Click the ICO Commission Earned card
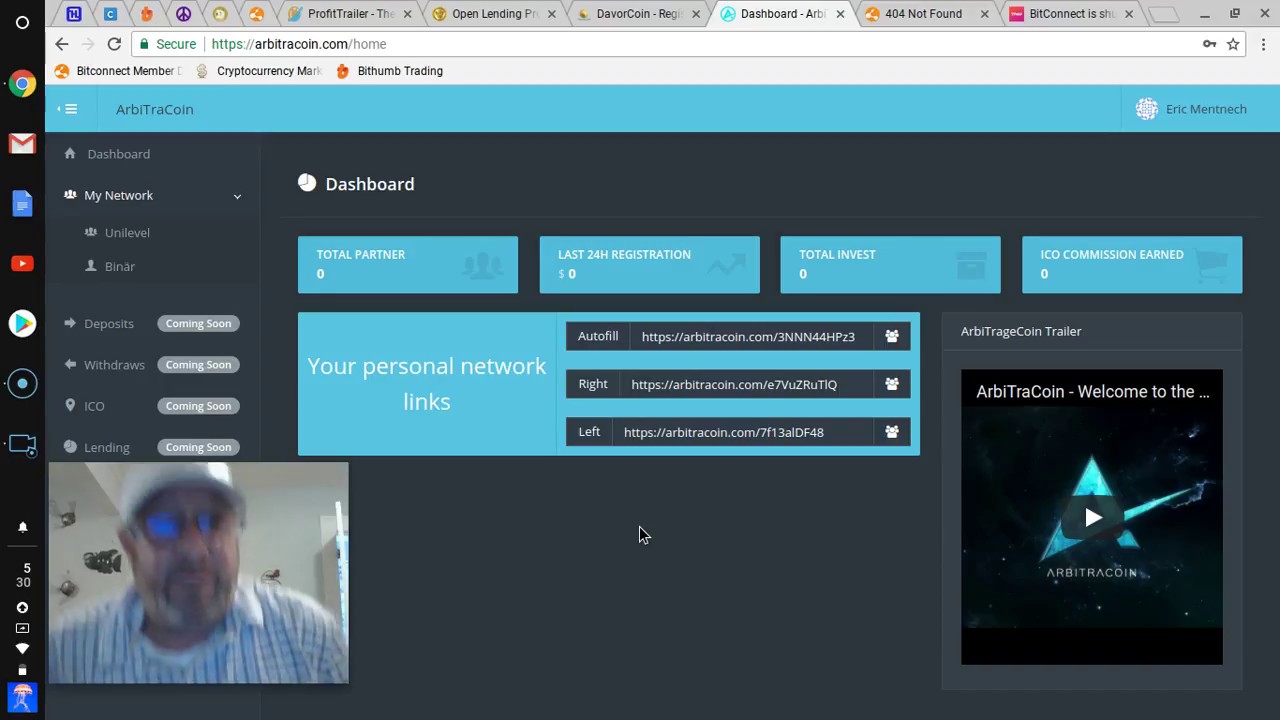 tap(1132, 265)
